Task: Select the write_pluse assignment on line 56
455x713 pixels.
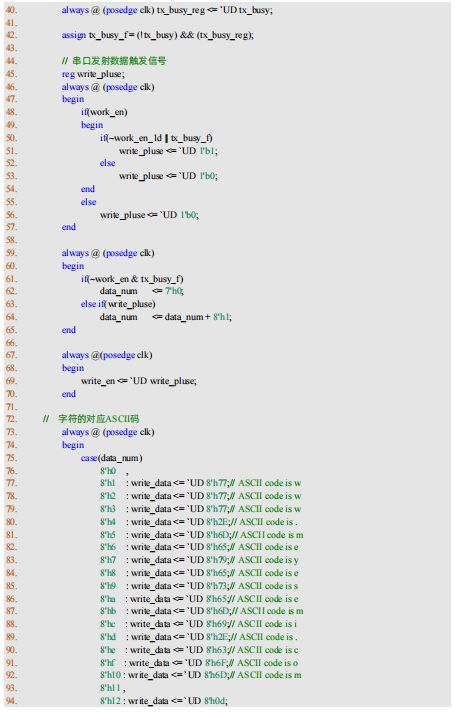Action: coord(149,215)
